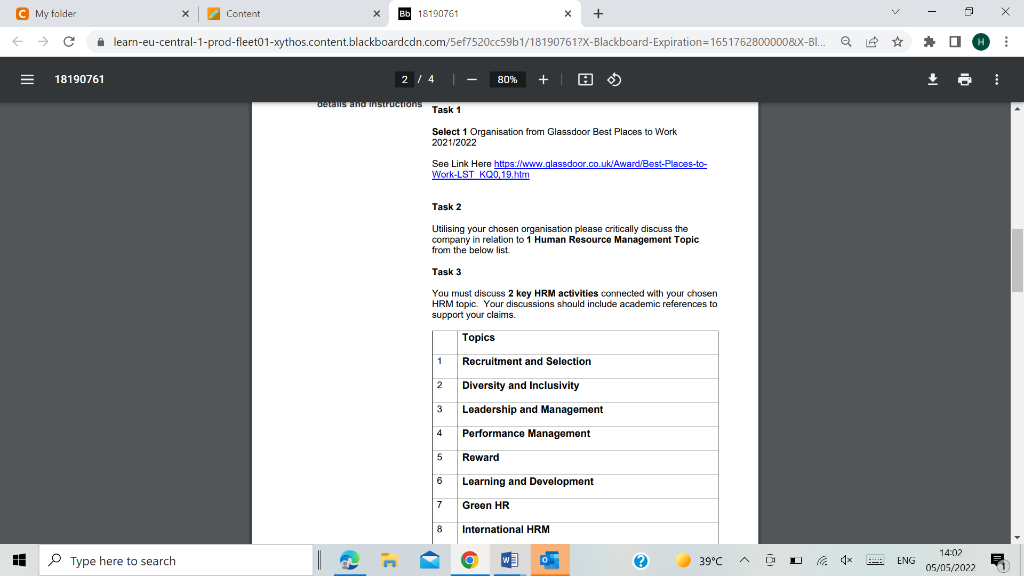Viewport: 1024px width, 576px height.
Task: Close the My folder tab
Action: click(185, 13)
